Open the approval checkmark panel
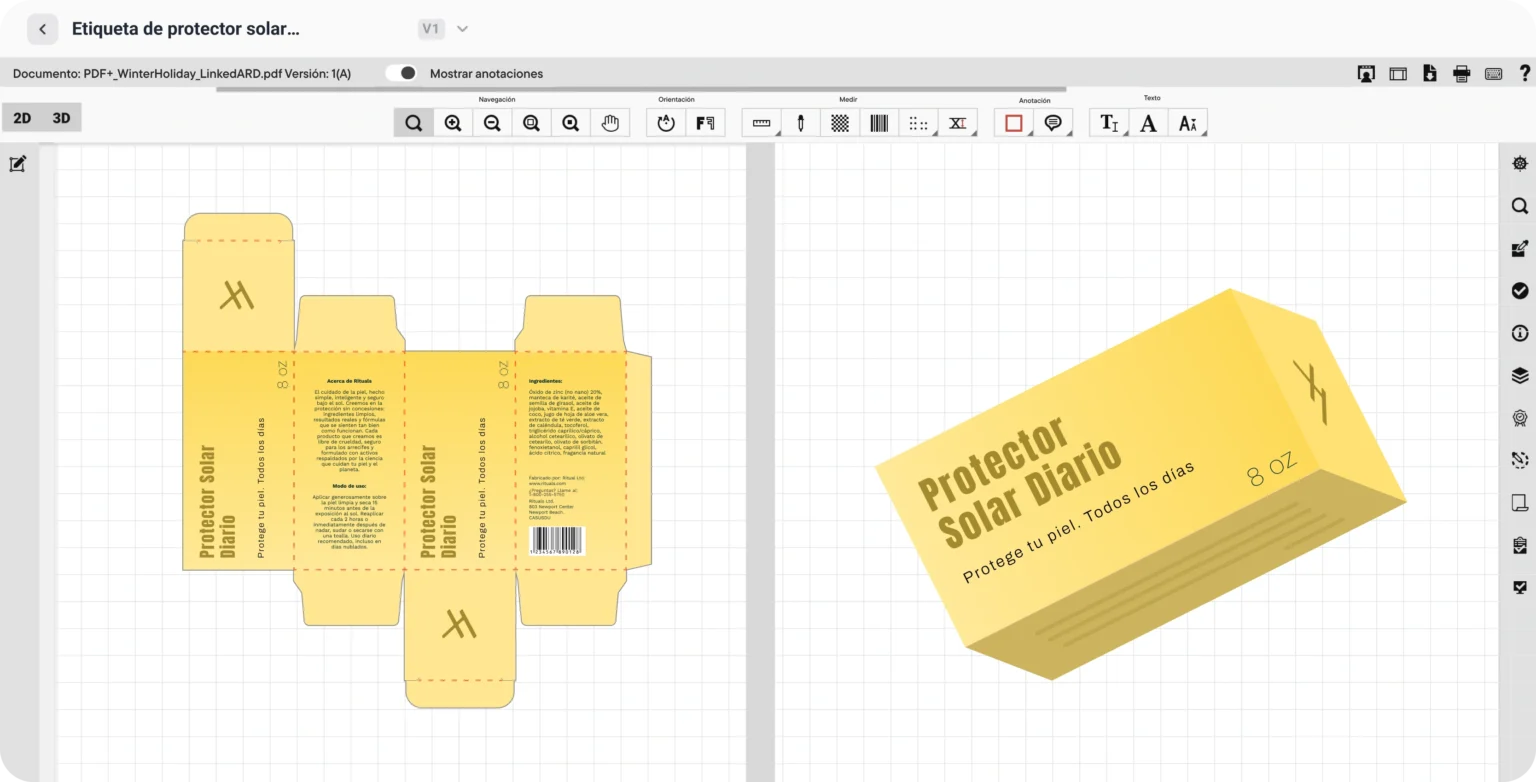 (x=1519, y=290)
